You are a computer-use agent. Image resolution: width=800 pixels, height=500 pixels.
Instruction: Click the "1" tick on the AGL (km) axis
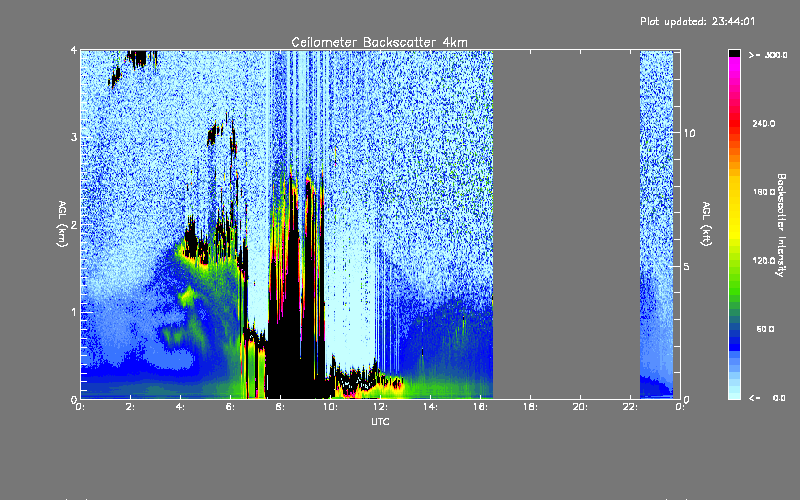[74, 312]
